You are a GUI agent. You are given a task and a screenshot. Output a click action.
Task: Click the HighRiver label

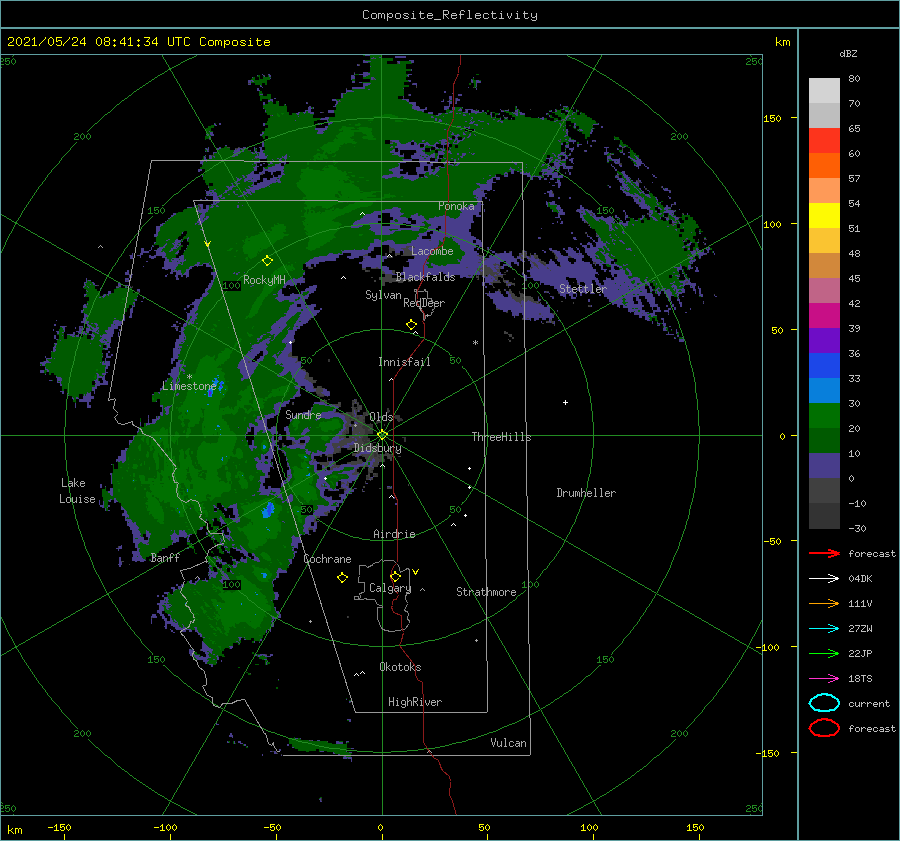[415, 702]
